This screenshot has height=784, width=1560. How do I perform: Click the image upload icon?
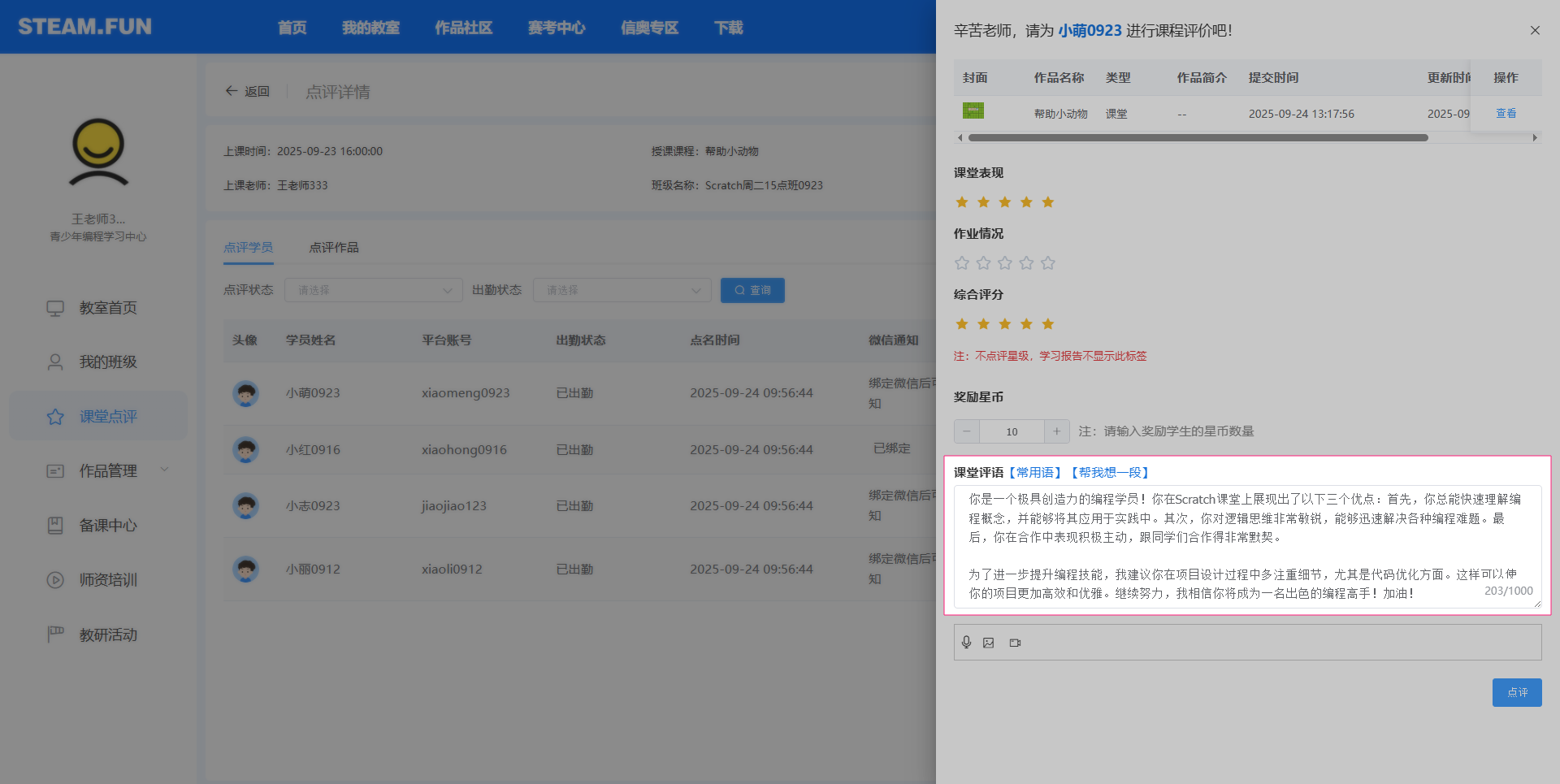point(989,643)
